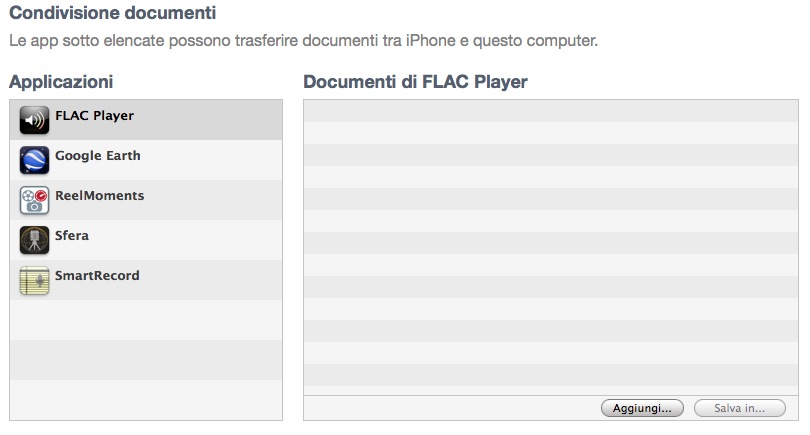The image size is (810, 435).
Task: Select the FLAC Player name label
Action: coord(94,116)
